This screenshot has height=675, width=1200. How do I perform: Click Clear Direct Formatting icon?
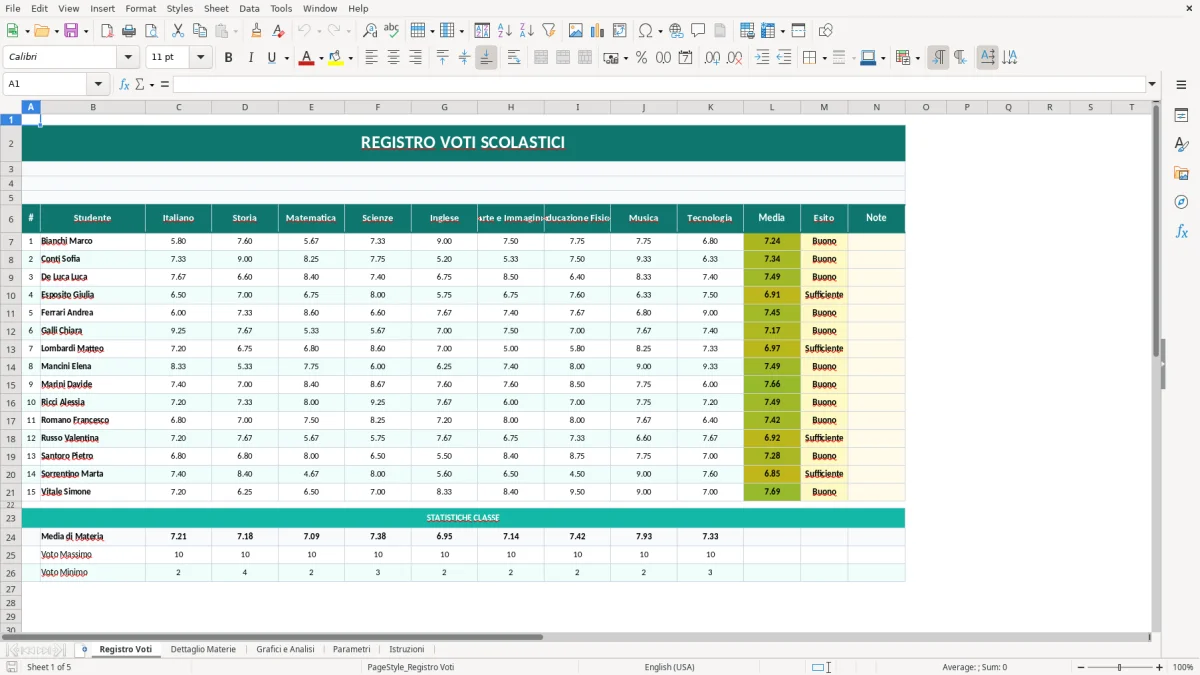(279, 31)
